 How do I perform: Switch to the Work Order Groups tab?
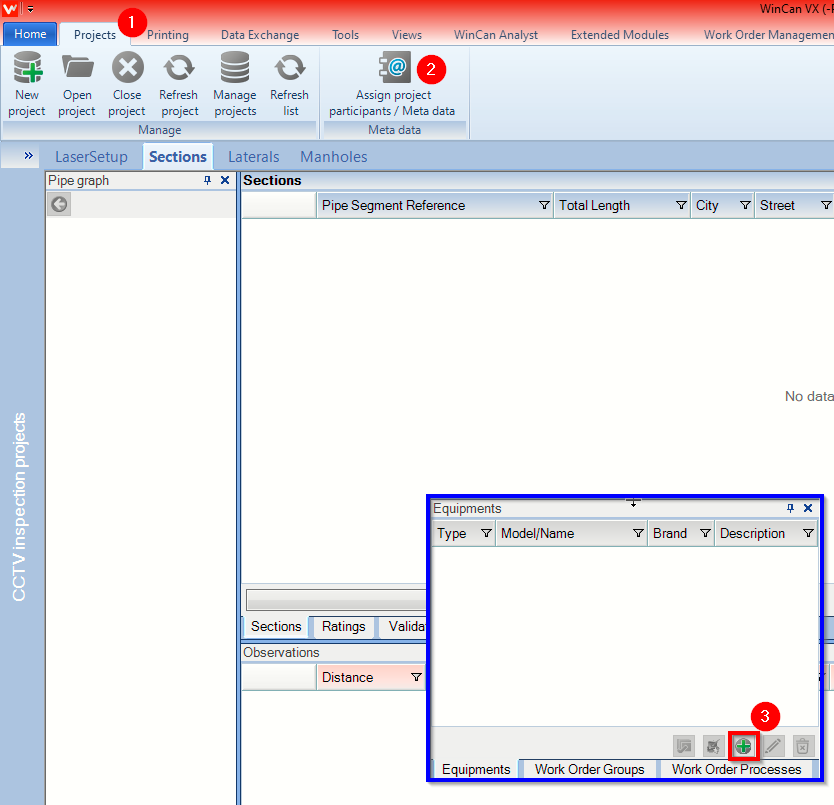point(589,769)
